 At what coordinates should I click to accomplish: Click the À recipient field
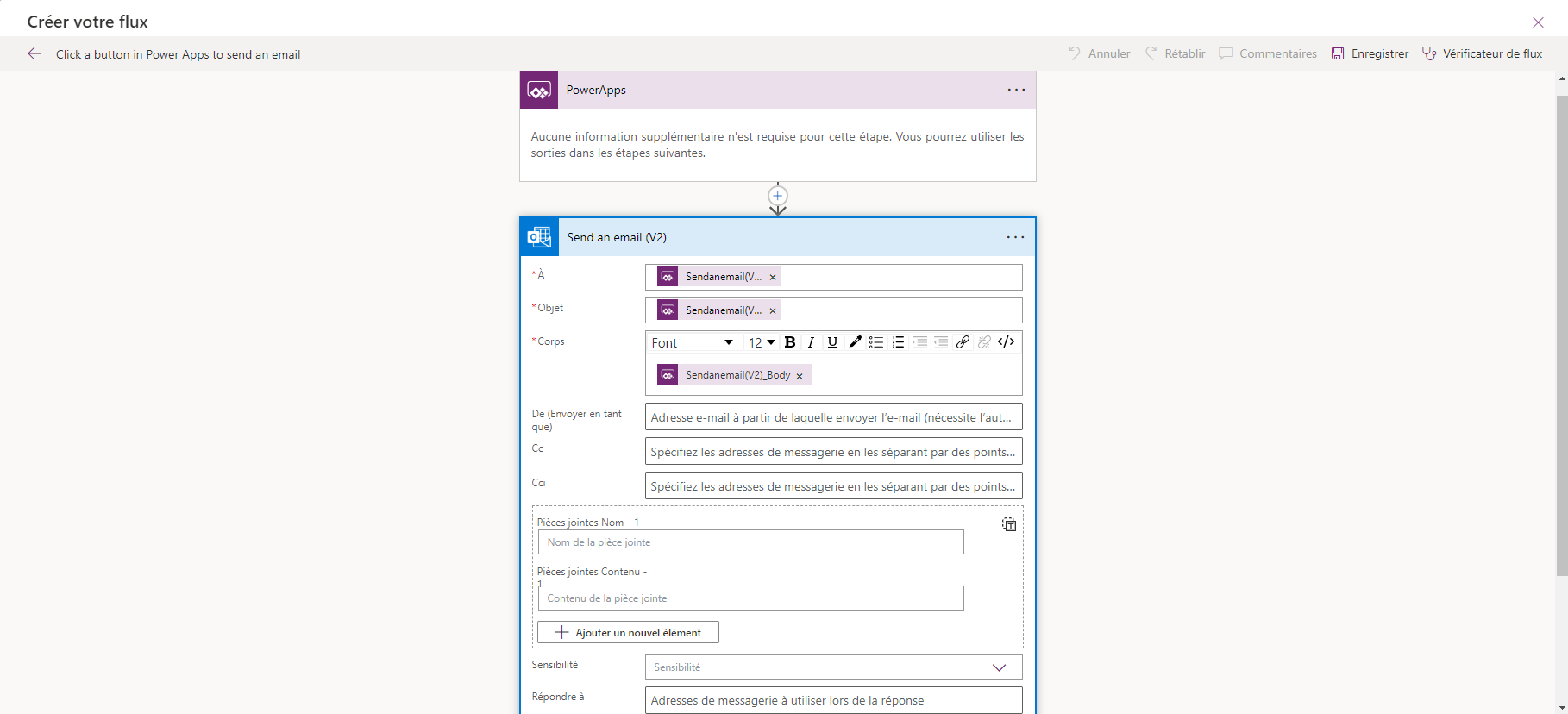(x=833, y=277)
